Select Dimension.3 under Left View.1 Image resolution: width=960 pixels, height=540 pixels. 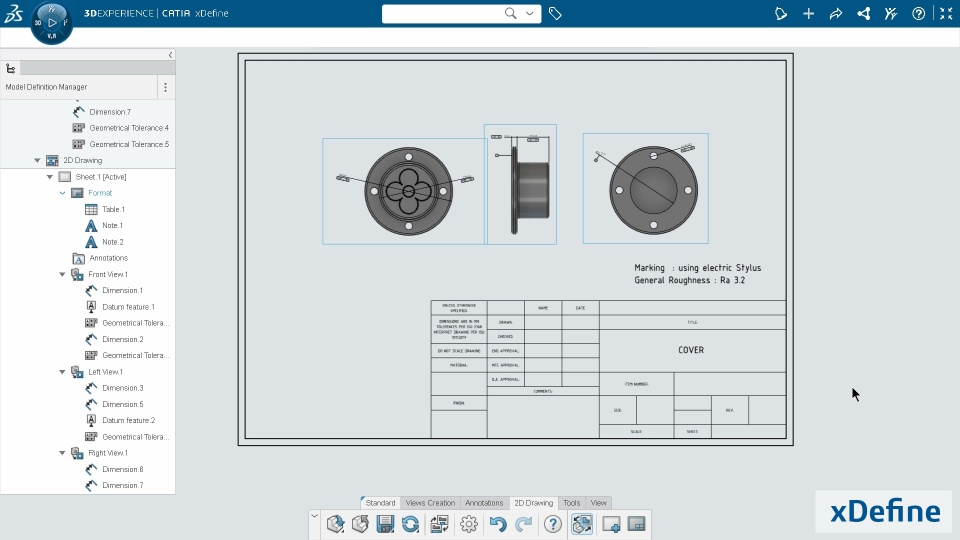tap(122, 388)
